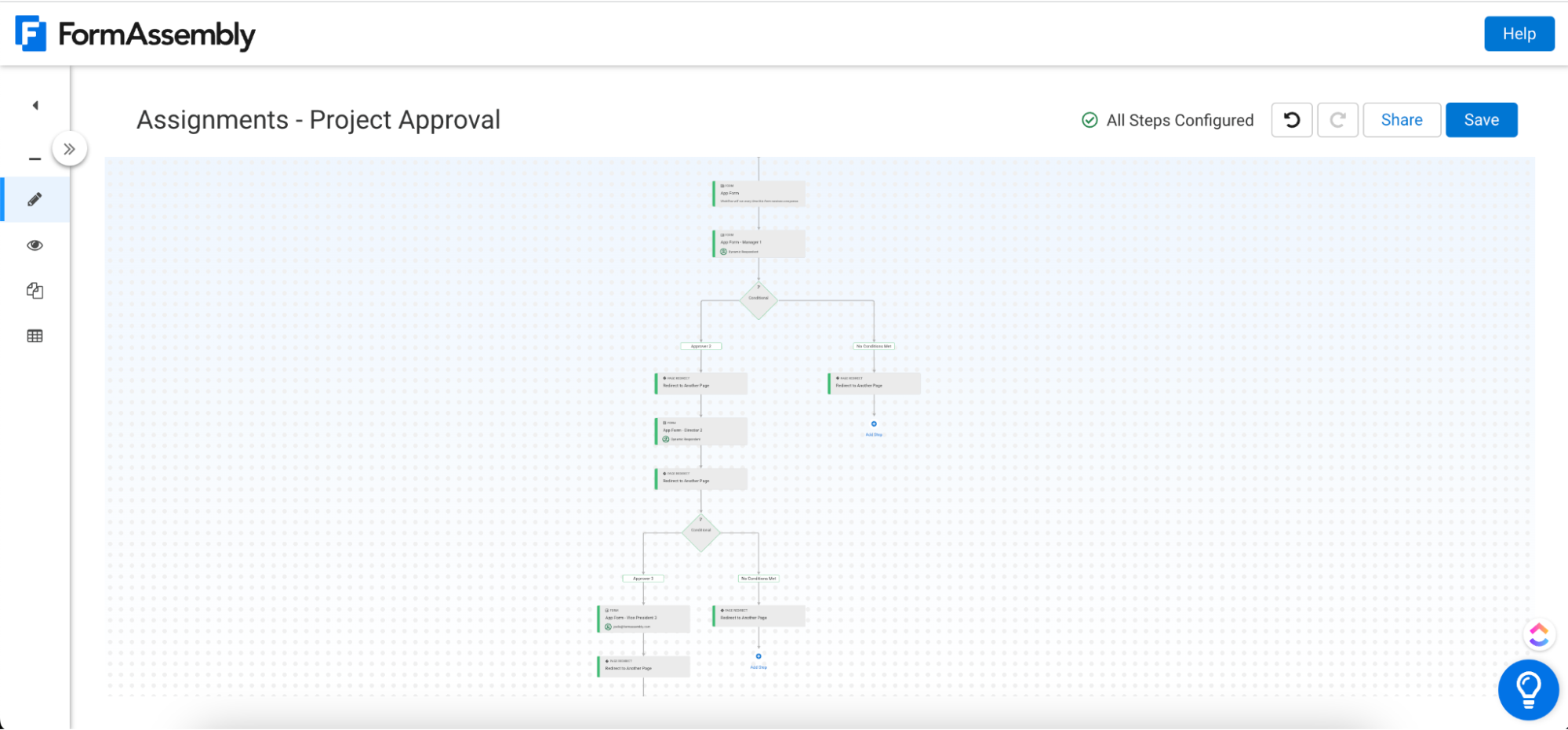Screen dimensions: 1568x730
Task: Select the App Form - Manager 1 step
Action: [758, 243]
